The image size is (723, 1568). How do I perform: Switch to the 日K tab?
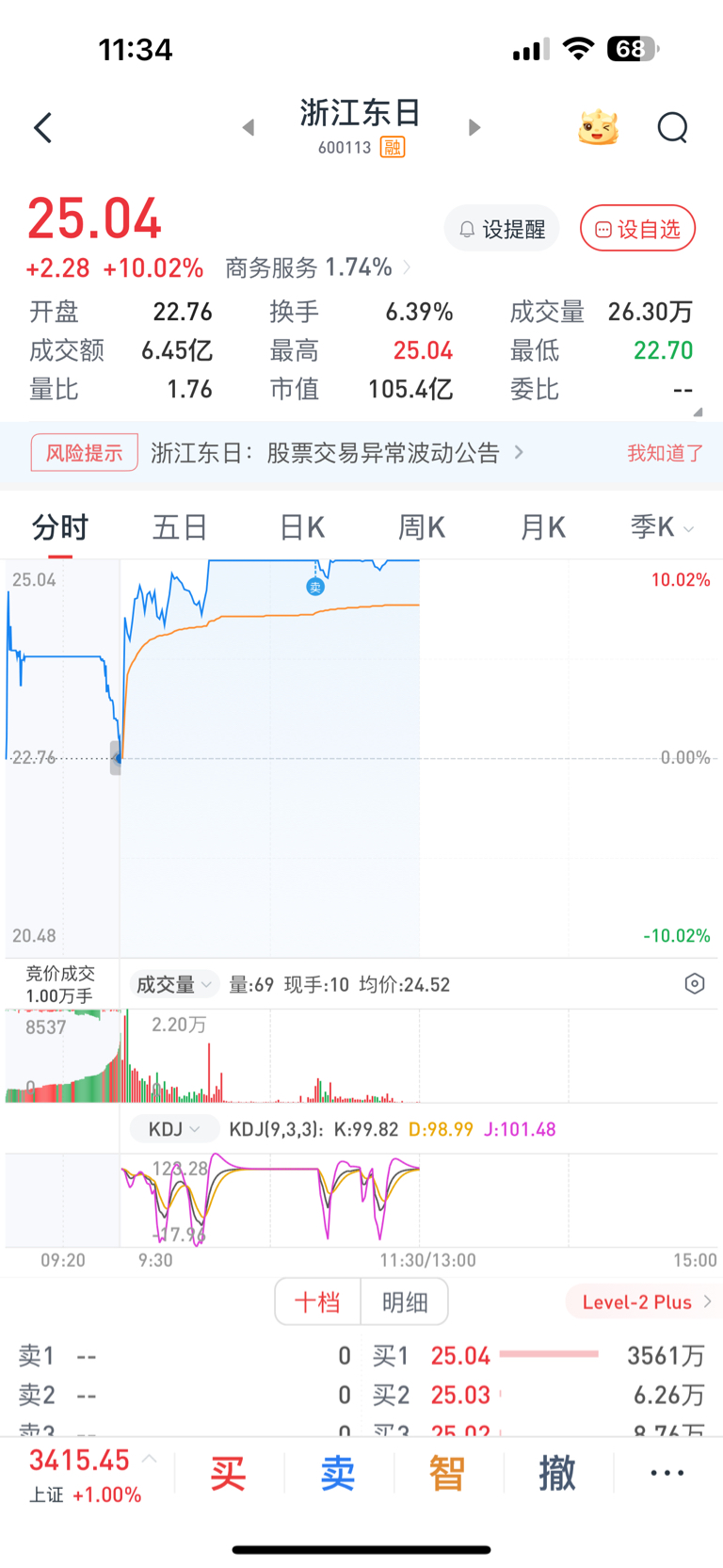[302, 528]
